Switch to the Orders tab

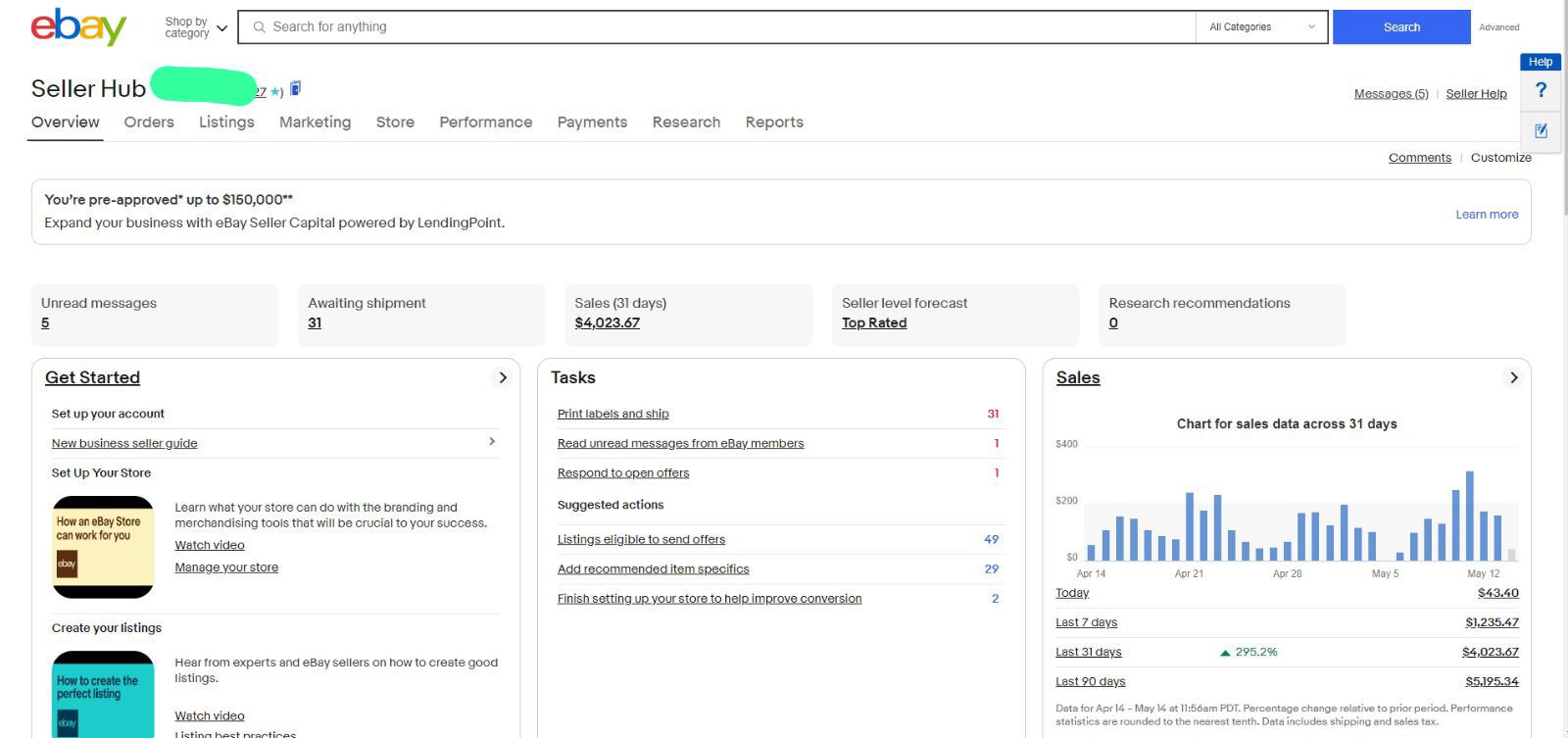coord(149,122)
